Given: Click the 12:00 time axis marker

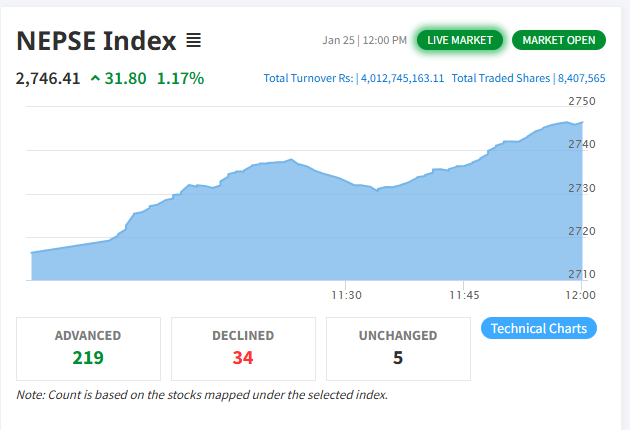Looking at the screenshot, I should click(x=580, y=295).
